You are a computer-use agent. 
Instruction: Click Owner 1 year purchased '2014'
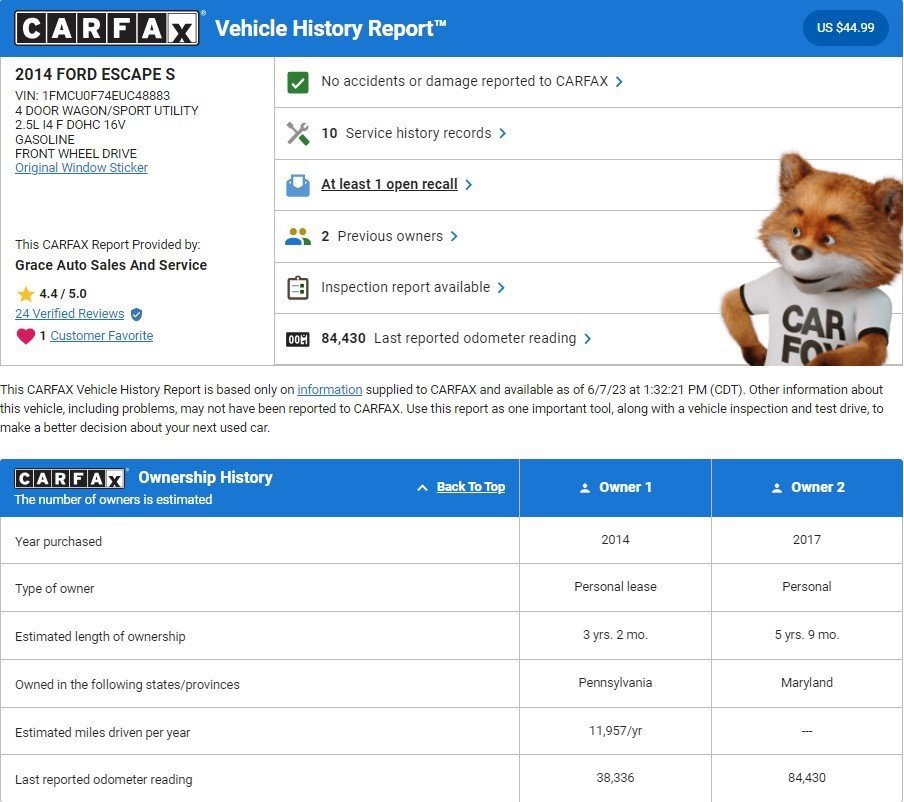tap(615, 540)
